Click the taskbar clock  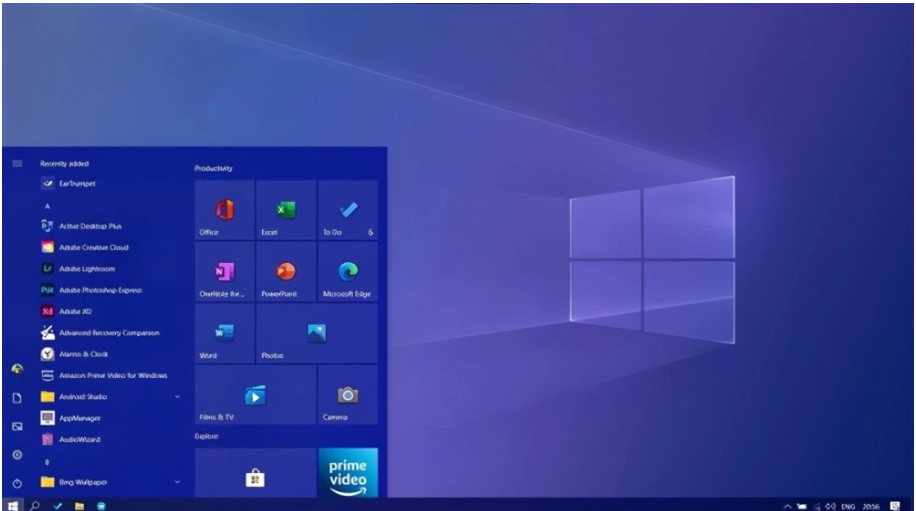point(871,506)
